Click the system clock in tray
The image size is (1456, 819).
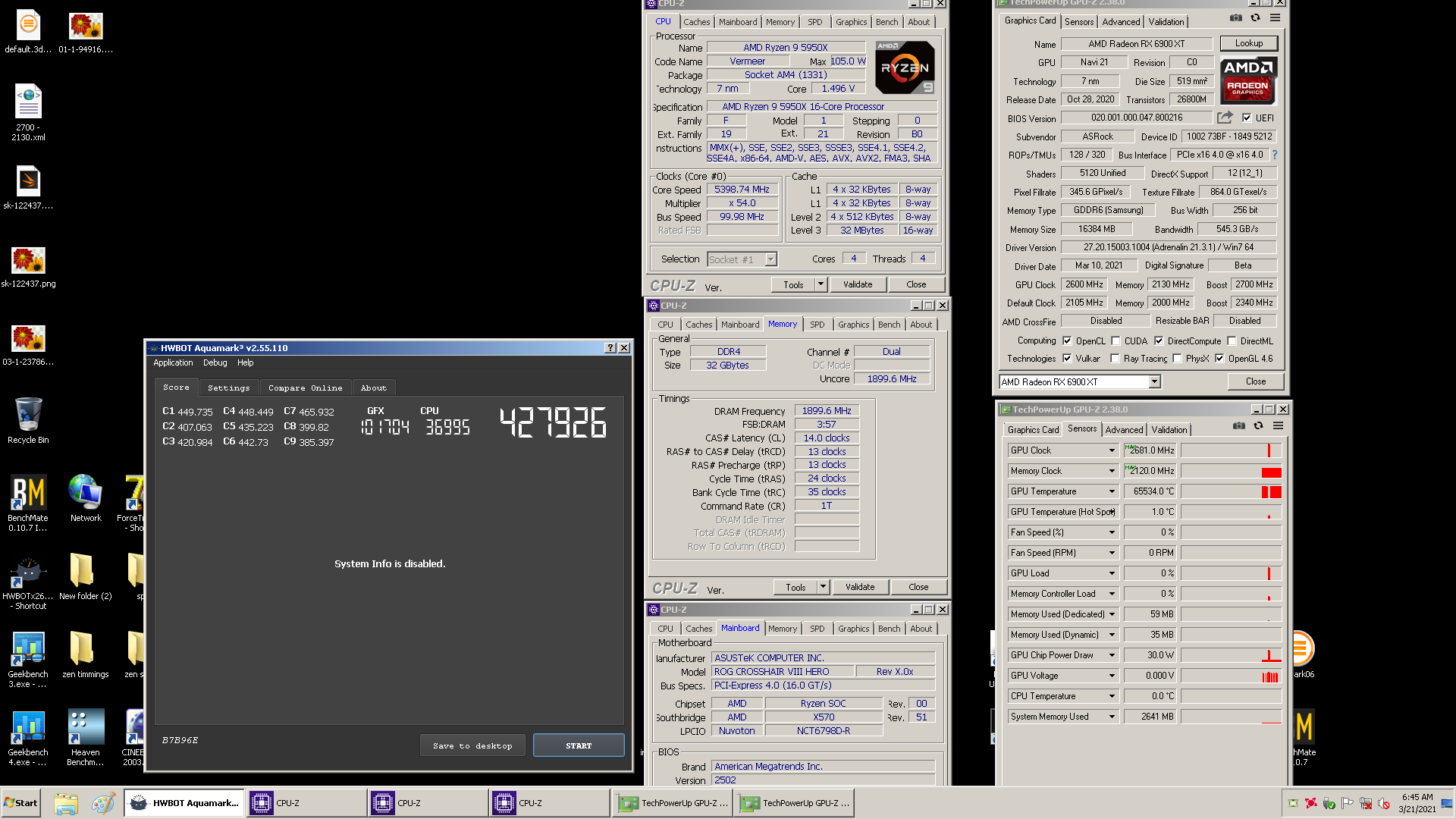pos(1417,803)
